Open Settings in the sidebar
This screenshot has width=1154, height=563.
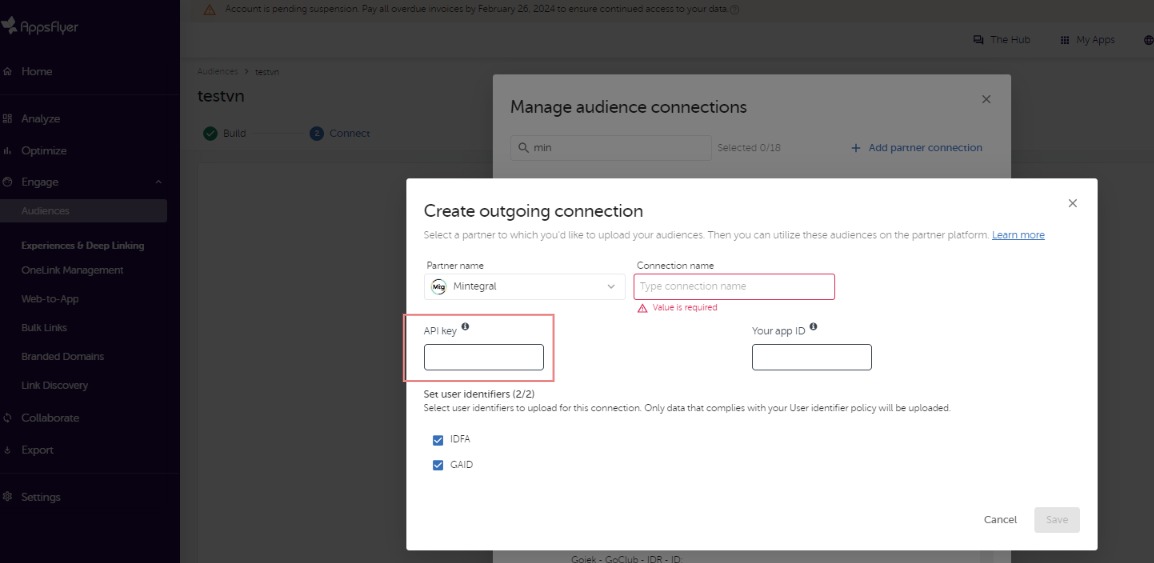pyautogui.click(x=40, y=497)
